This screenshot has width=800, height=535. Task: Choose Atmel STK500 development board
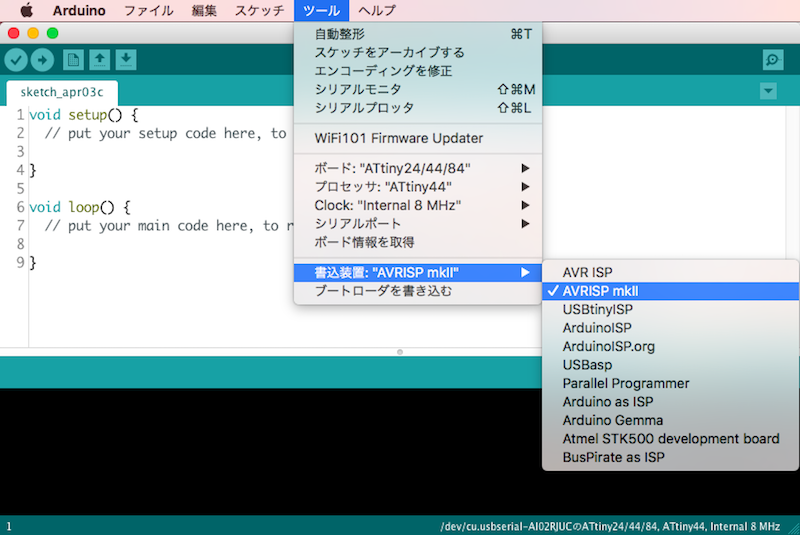click(670, 439)
